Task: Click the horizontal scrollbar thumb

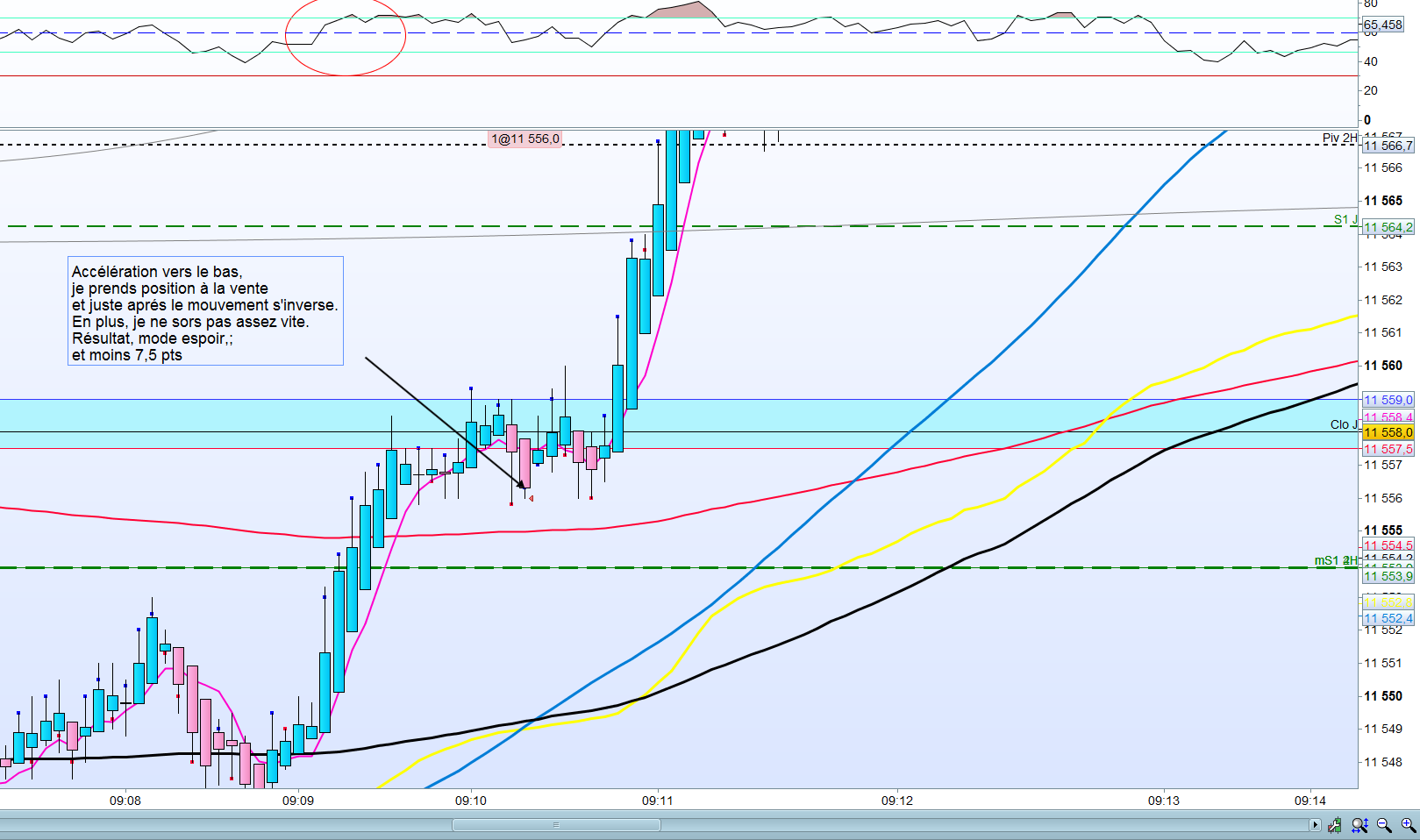Action: pos(556,825)
